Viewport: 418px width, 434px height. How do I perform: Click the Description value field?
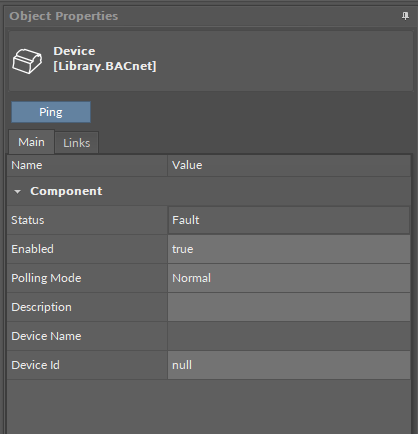[x=289, y=307]
